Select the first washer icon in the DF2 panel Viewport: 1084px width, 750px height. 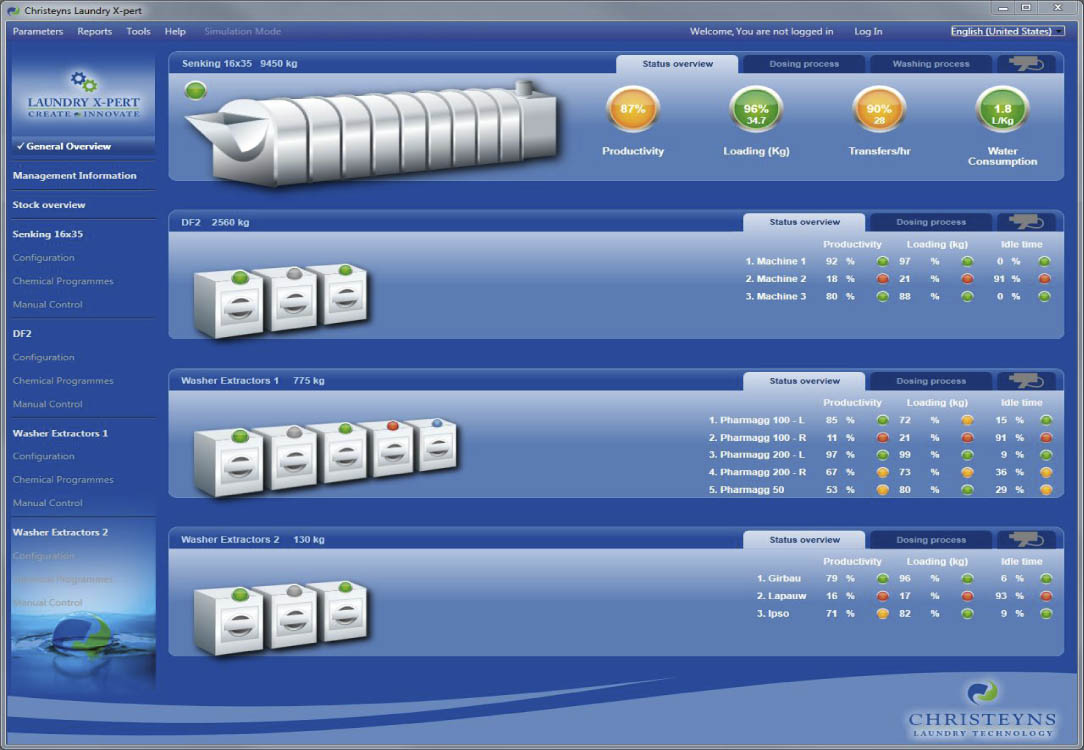tap(229, 303)
